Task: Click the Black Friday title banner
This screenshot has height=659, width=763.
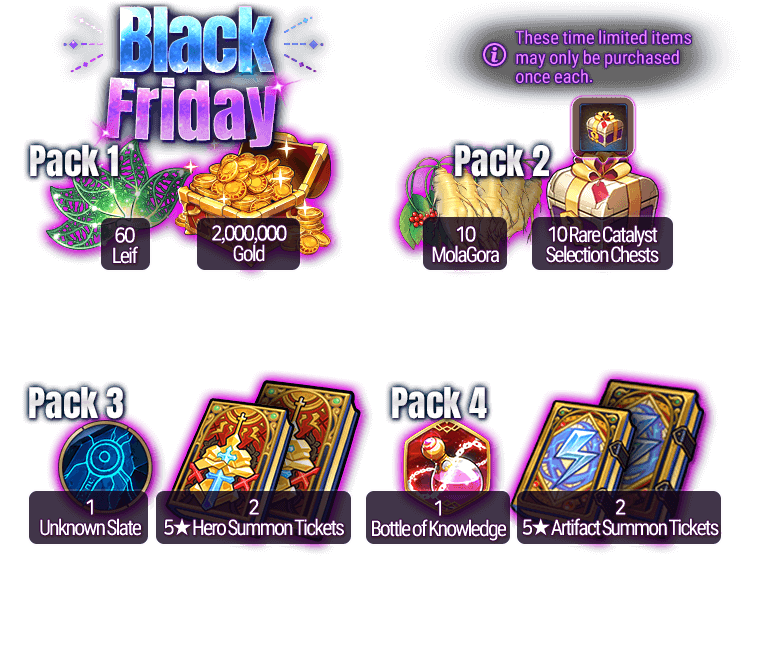Action: point(195,75)
